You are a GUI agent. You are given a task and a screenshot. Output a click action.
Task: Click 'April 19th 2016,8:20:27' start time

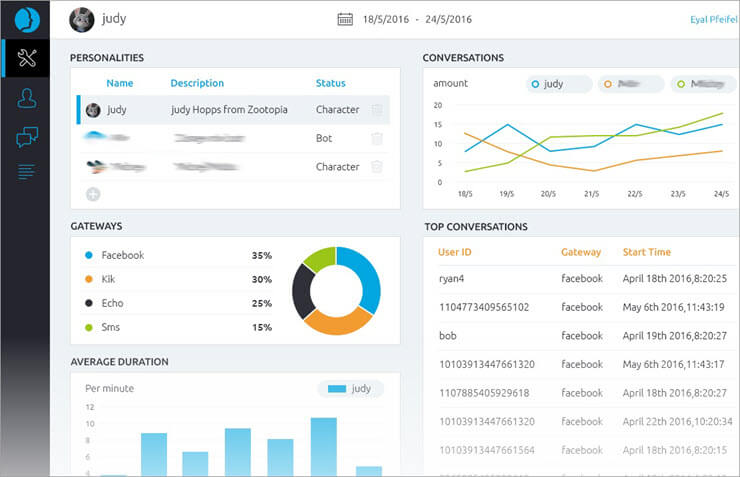point(674,335)
